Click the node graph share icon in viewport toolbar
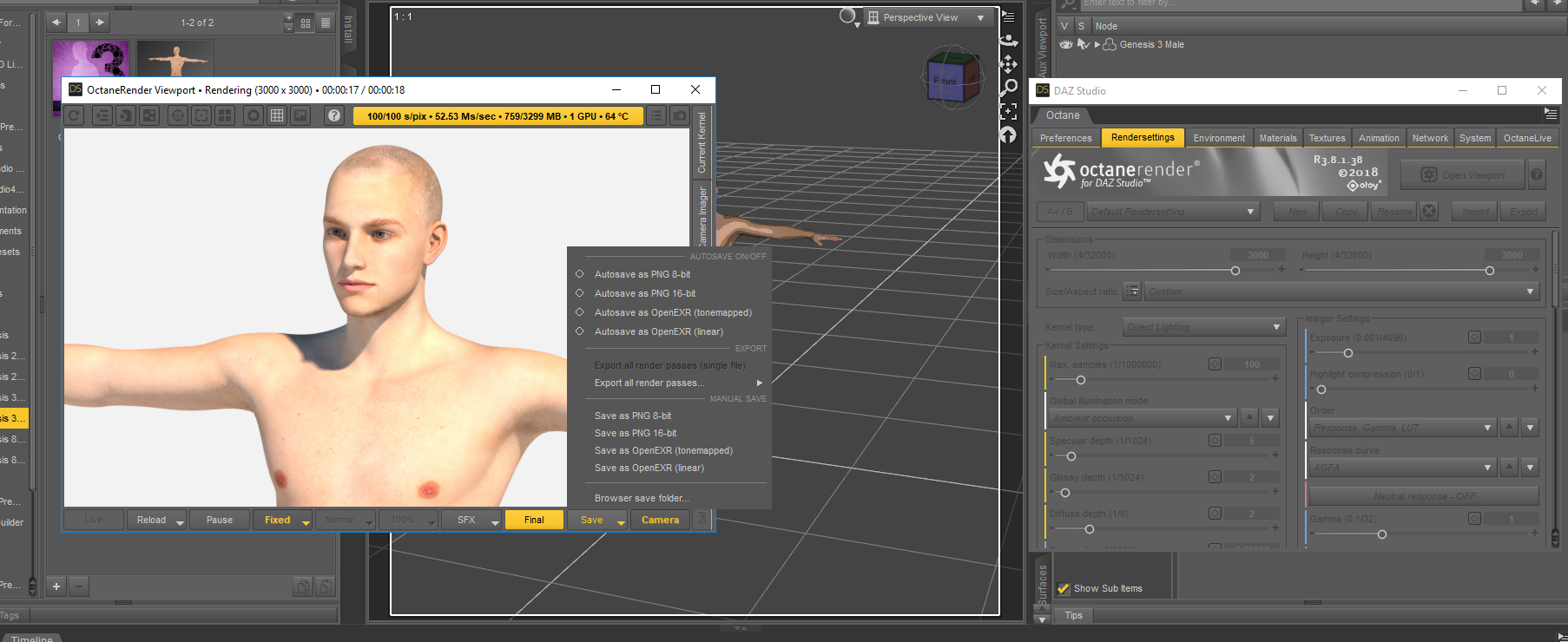The image size is (1568, 642). 149,115
